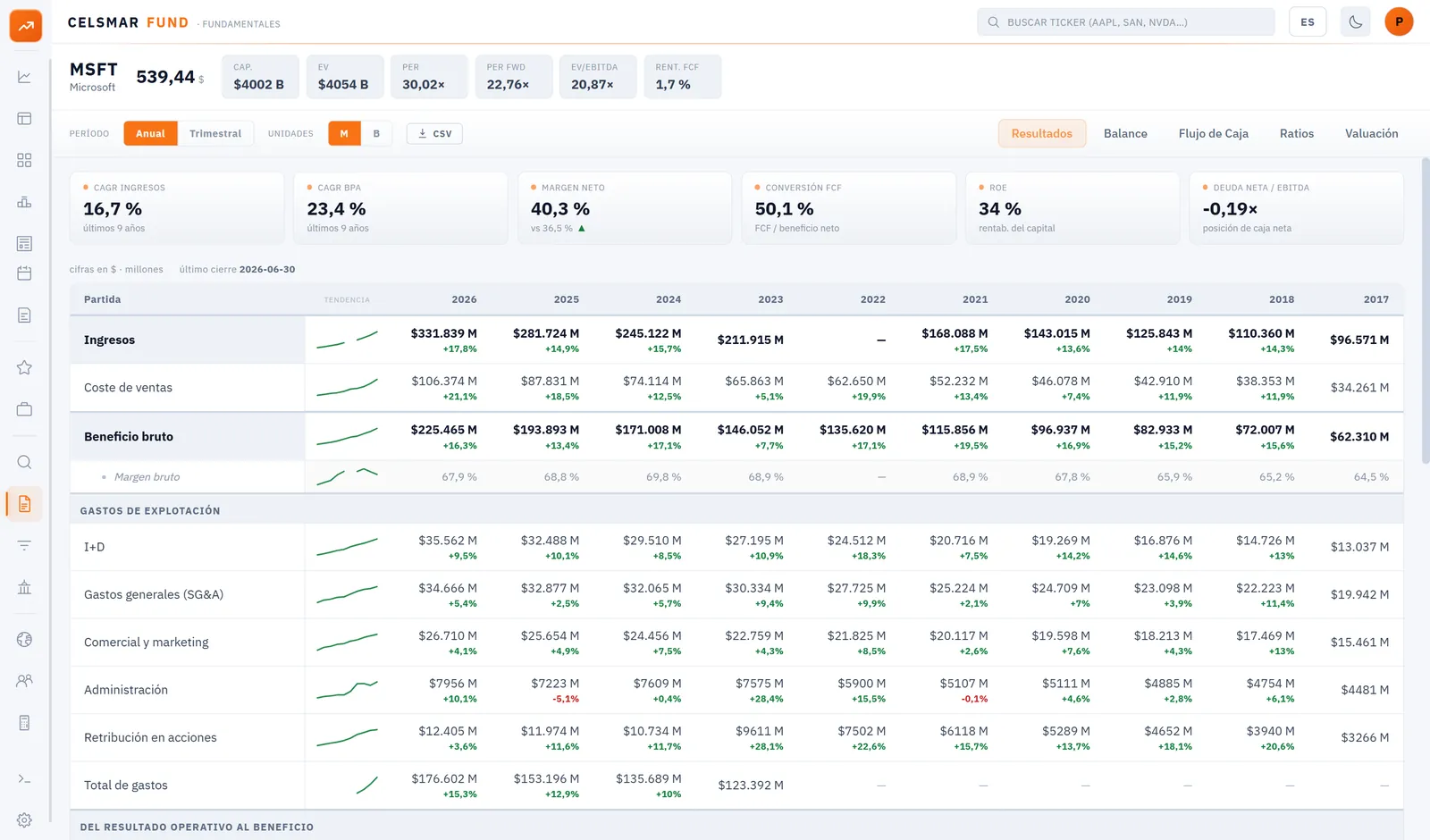
Task: Click the ROE 34 % card
Action: point(1072,208)
